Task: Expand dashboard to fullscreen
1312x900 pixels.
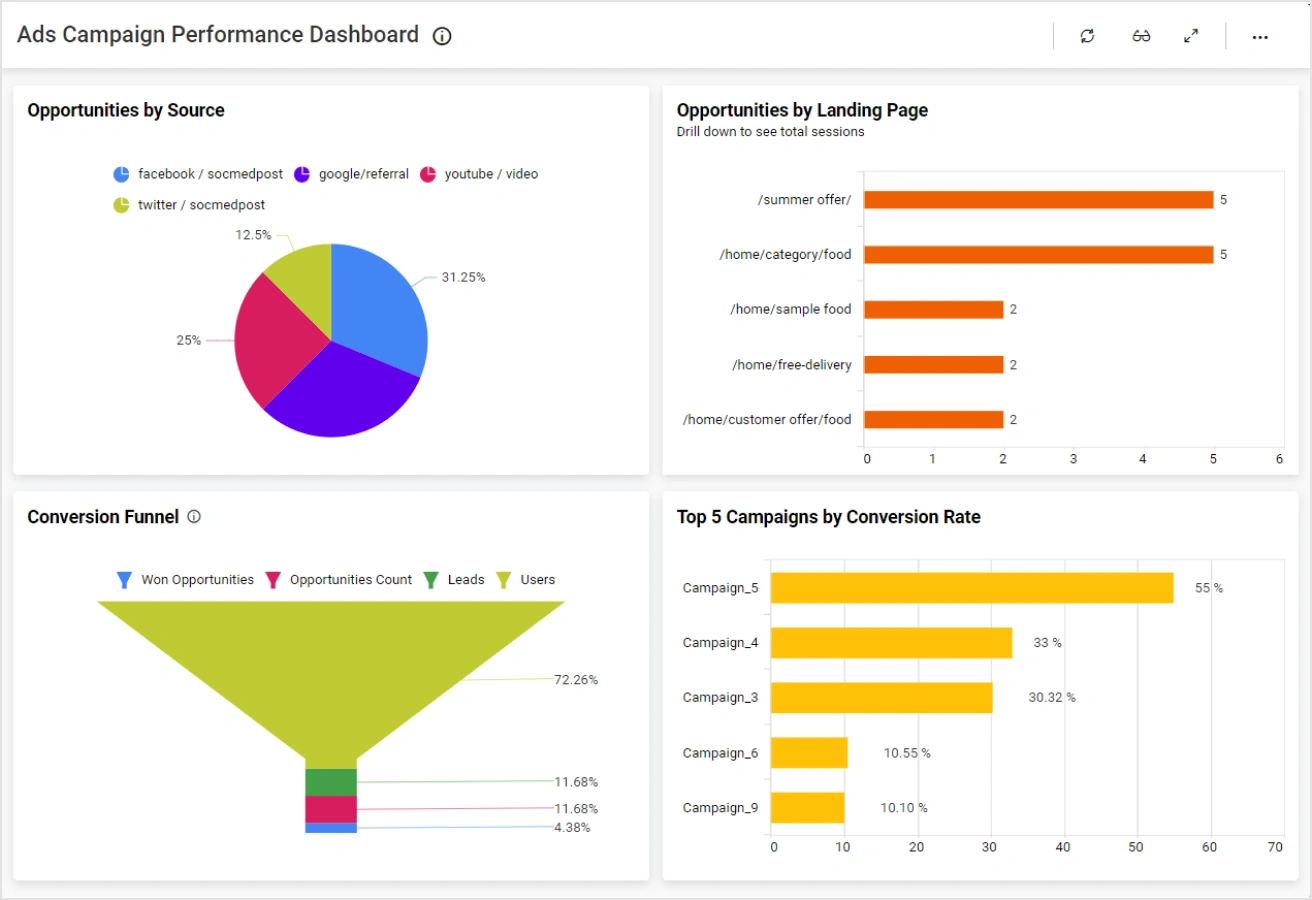Action: coord(1191,36)
